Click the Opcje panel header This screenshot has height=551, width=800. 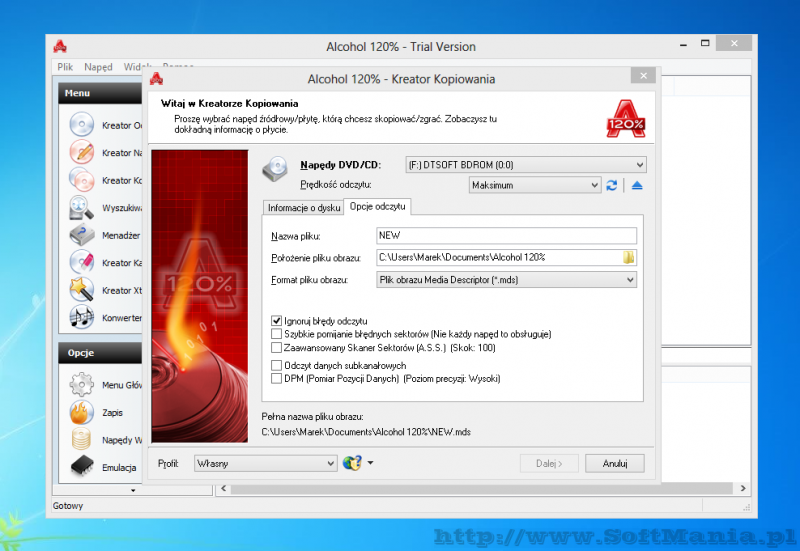[100, 353]
